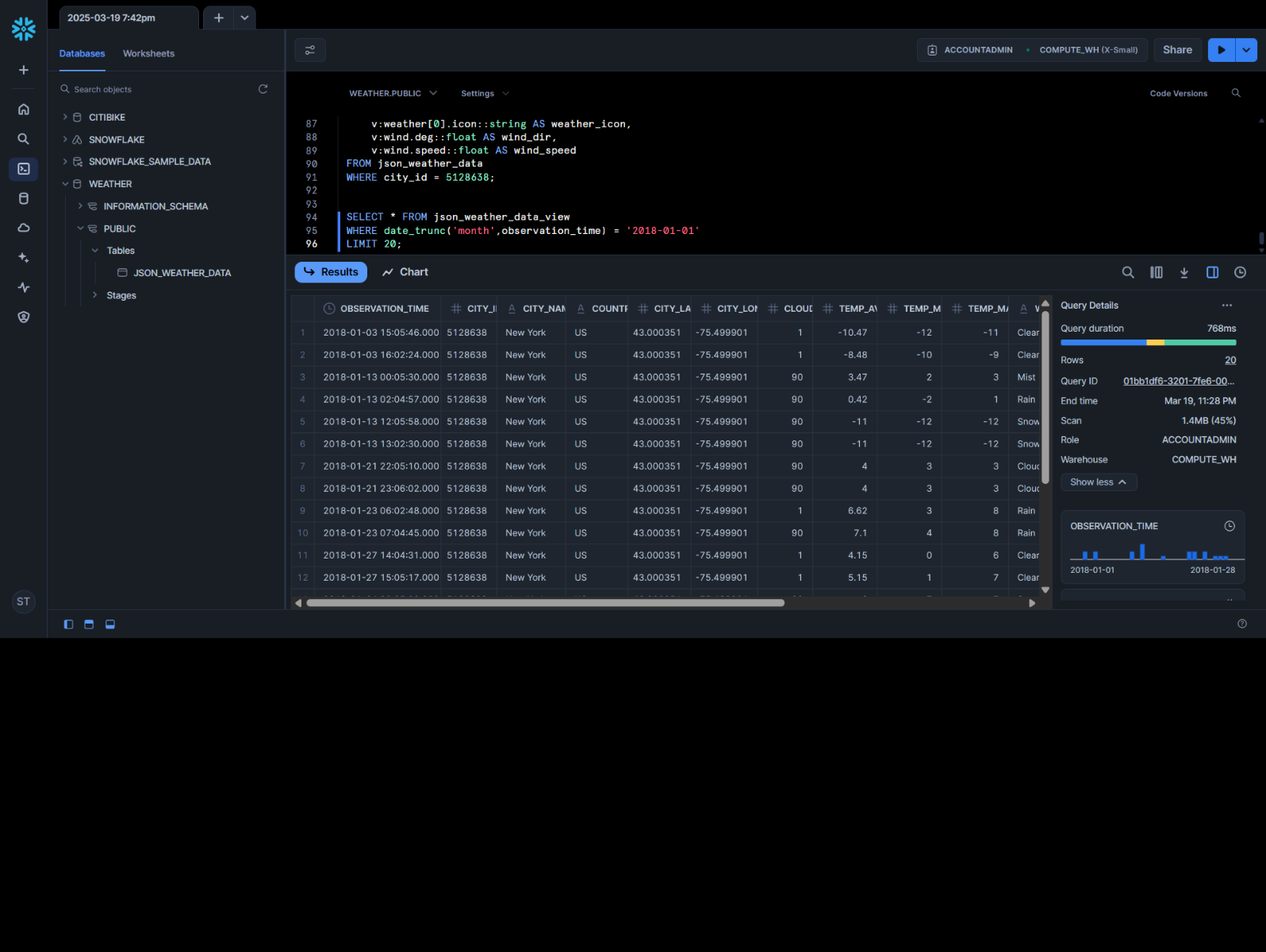Open the worksheet filter settings icon
This screenshot has width=1266, height=952.
point(310,50)
